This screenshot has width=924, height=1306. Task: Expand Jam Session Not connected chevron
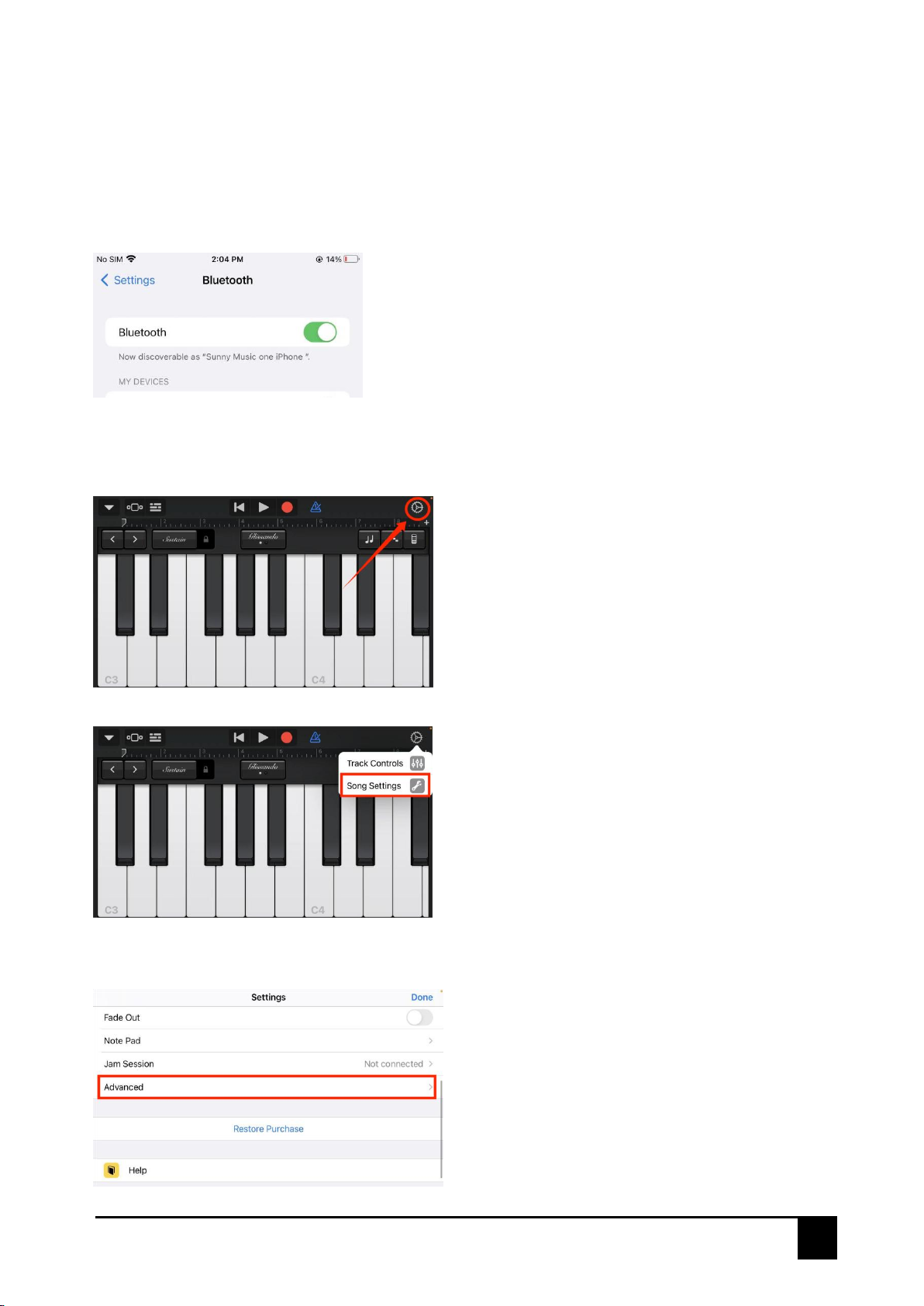coord(431,1064)
